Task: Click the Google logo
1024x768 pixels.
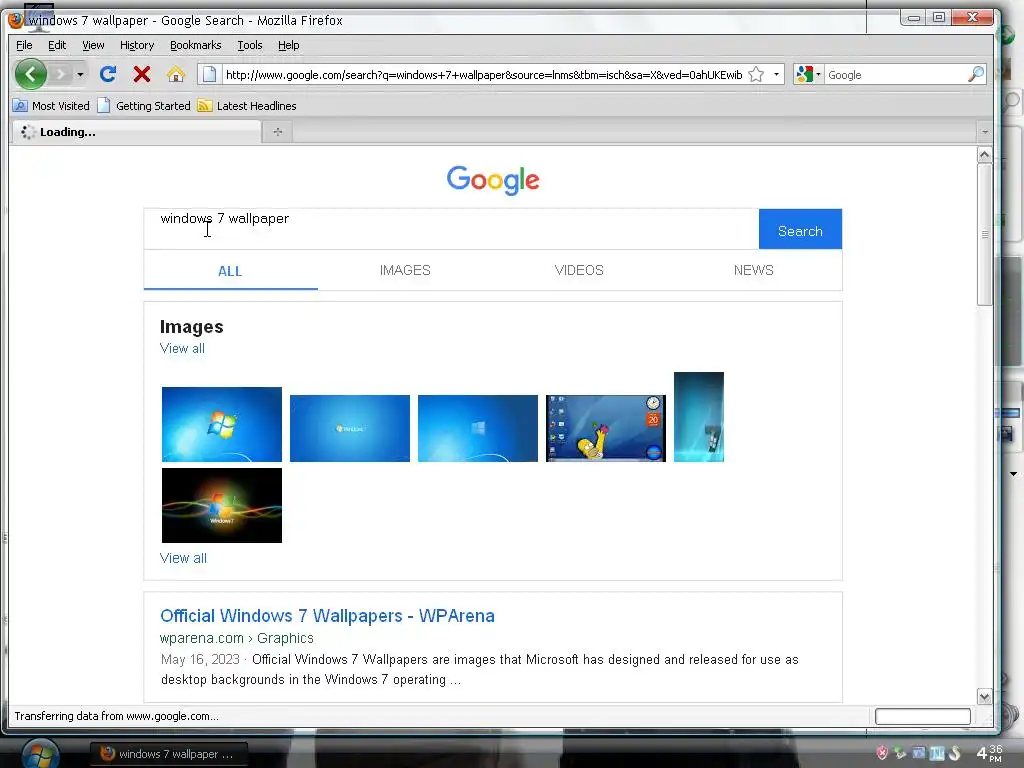Action: (493, 180)
